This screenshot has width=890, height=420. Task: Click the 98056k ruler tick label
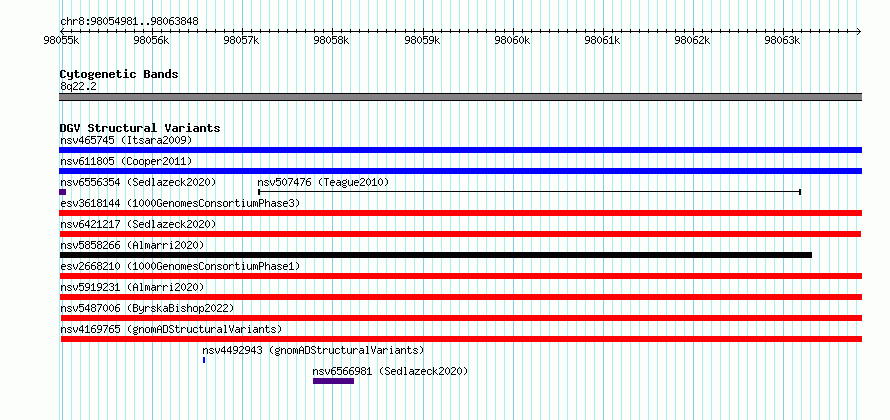pyautogui.click(x=151, y=41)
